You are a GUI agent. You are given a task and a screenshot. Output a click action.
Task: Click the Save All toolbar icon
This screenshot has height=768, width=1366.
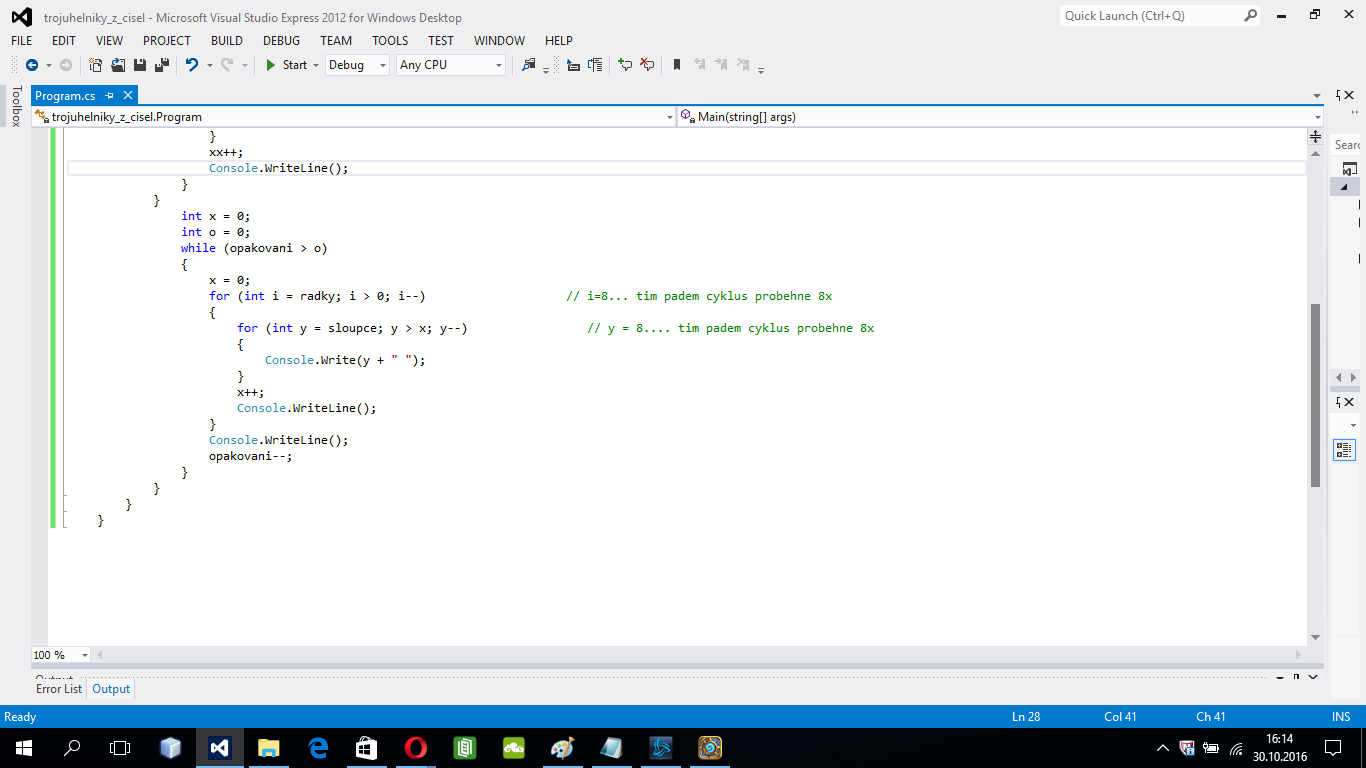[x=160, y=65]
